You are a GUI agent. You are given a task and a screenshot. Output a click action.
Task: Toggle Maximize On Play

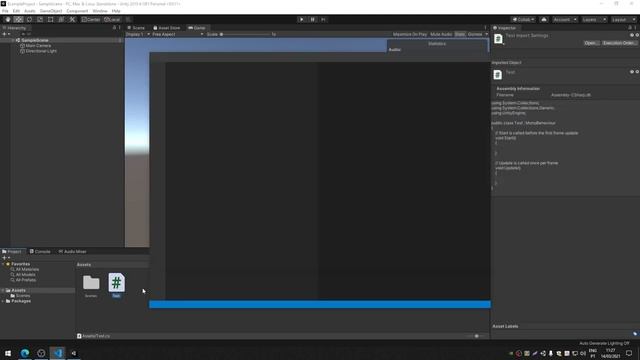coord(410,34)
